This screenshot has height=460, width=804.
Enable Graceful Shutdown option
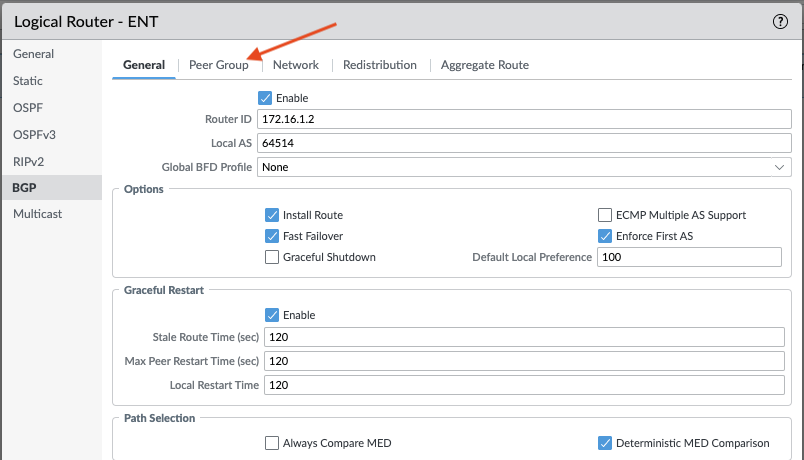pyautogui.click(x=272, y=257)
